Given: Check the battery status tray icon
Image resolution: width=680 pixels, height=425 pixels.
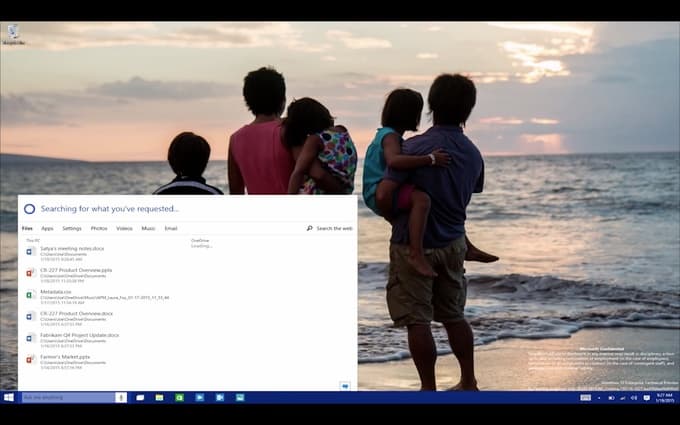Looking at the screenshot, I should pyautogui.click(x=611, y=398).
